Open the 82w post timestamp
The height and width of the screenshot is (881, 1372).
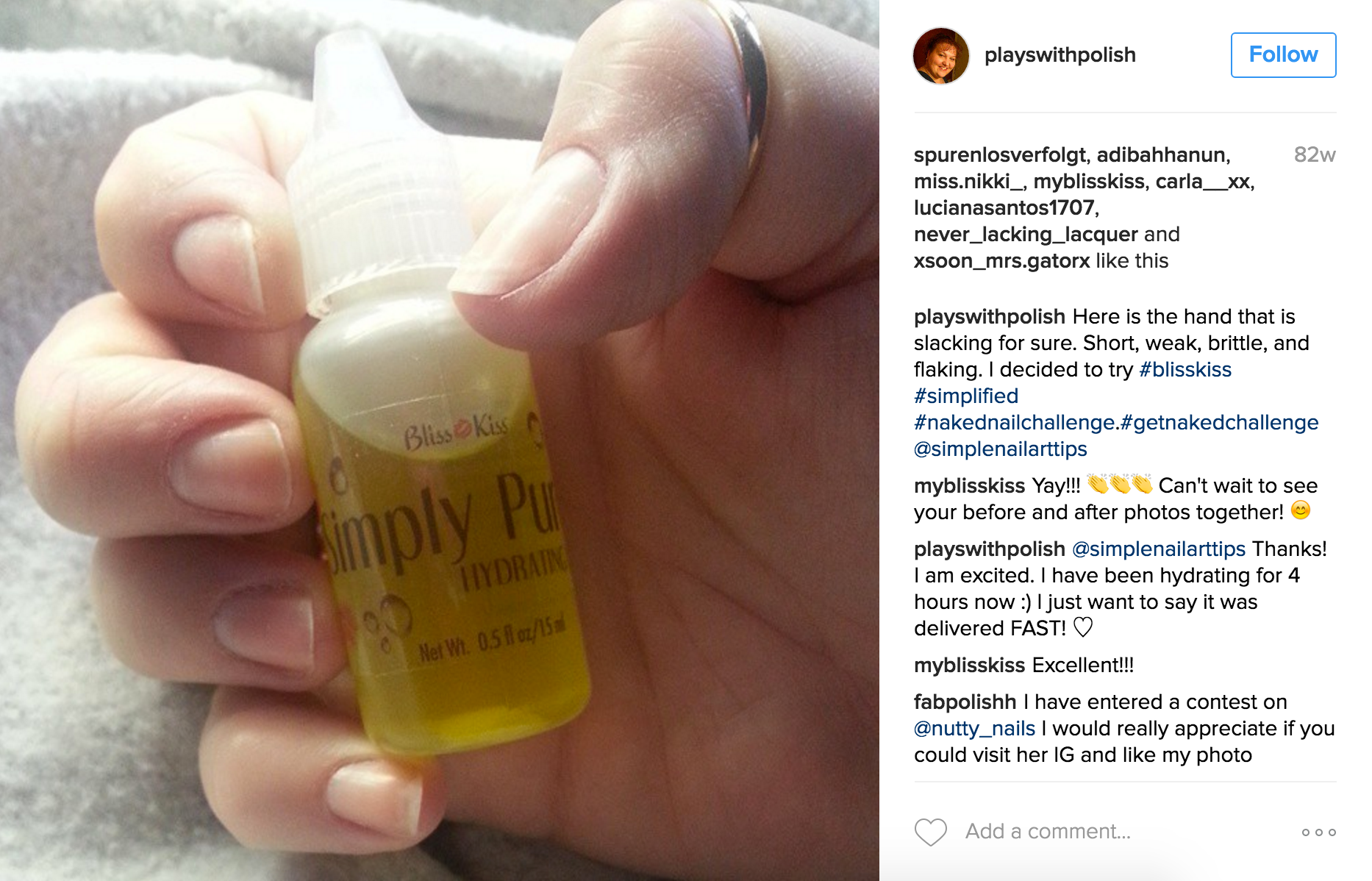(1315, 154)
